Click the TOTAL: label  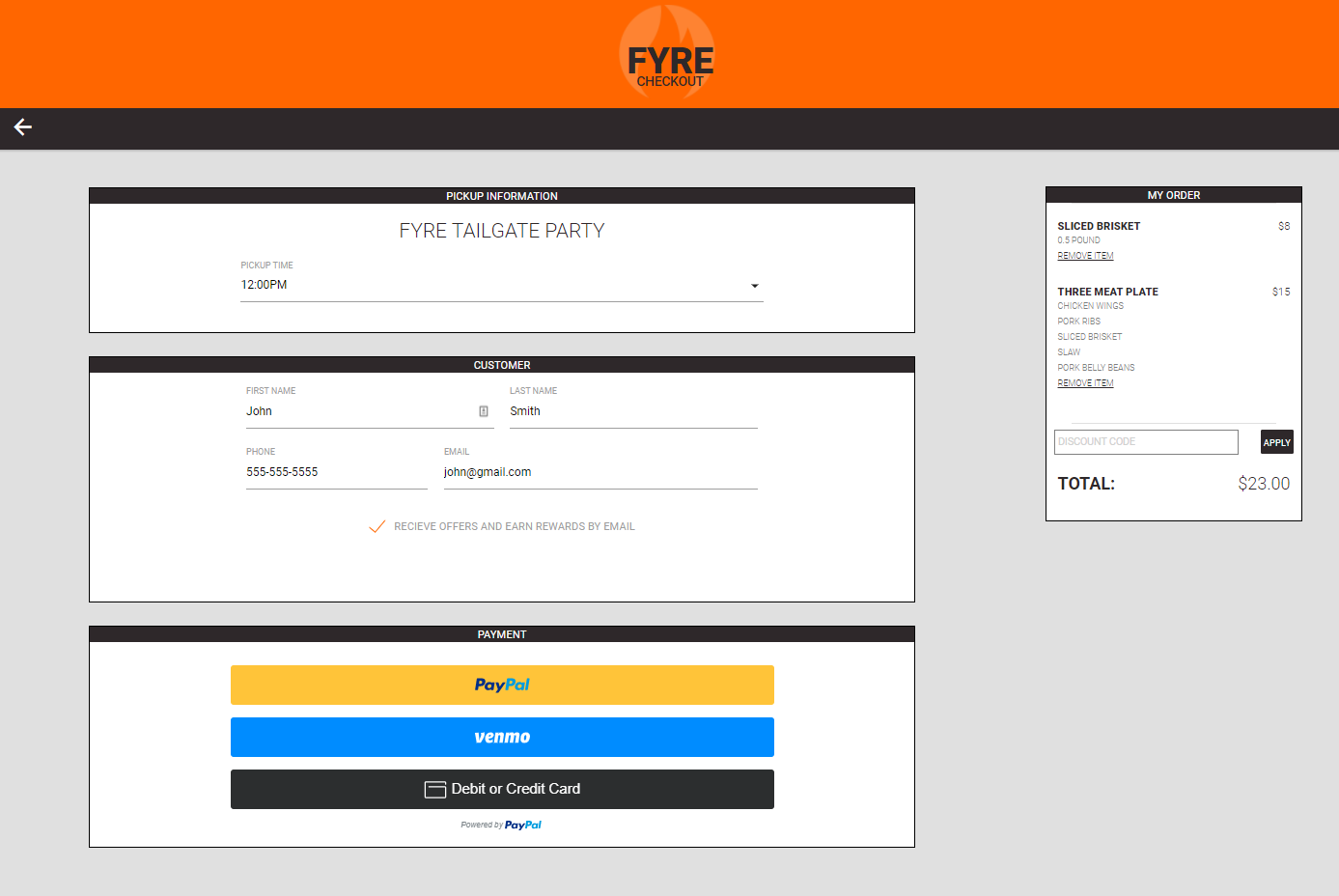point(1086,484)
